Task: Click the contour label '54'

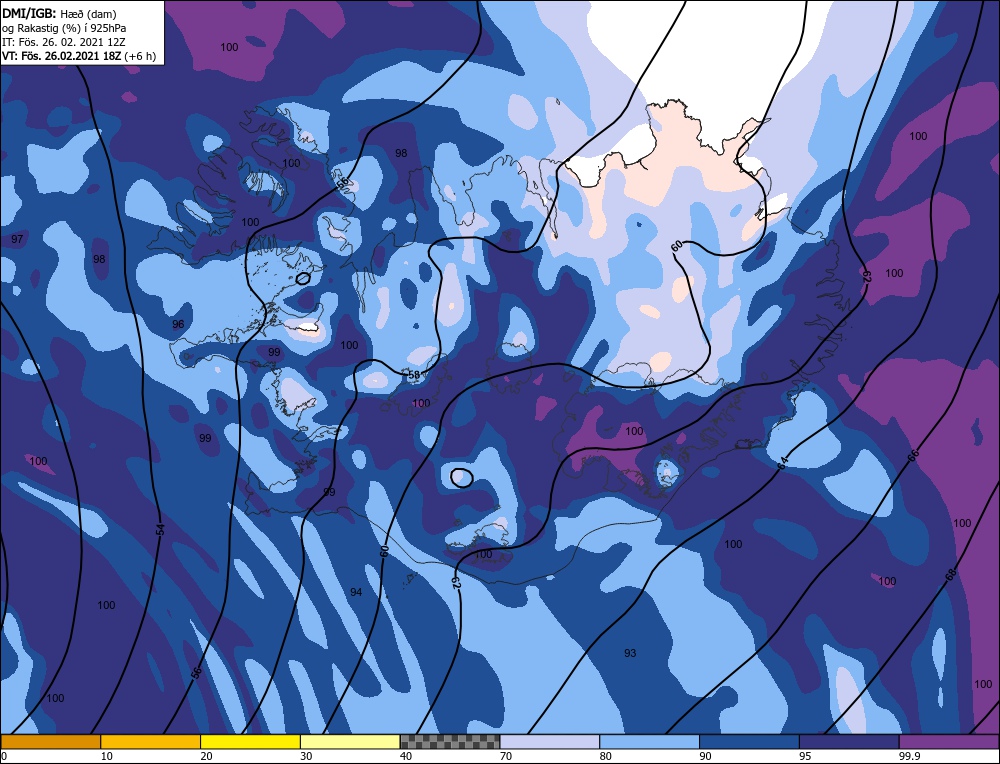Action: coord(161,529)
